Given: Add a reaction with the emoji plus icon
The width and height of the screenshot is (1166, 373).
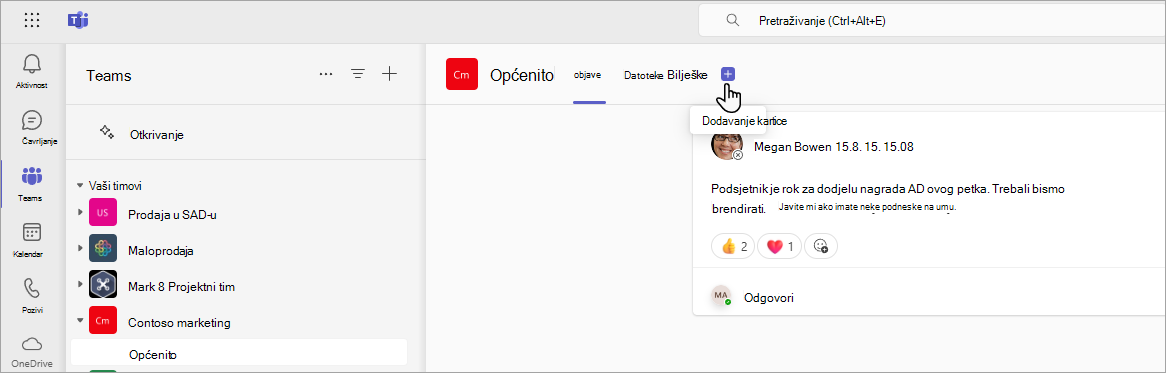Looking at the screenshot, I should tap(821, 246).
